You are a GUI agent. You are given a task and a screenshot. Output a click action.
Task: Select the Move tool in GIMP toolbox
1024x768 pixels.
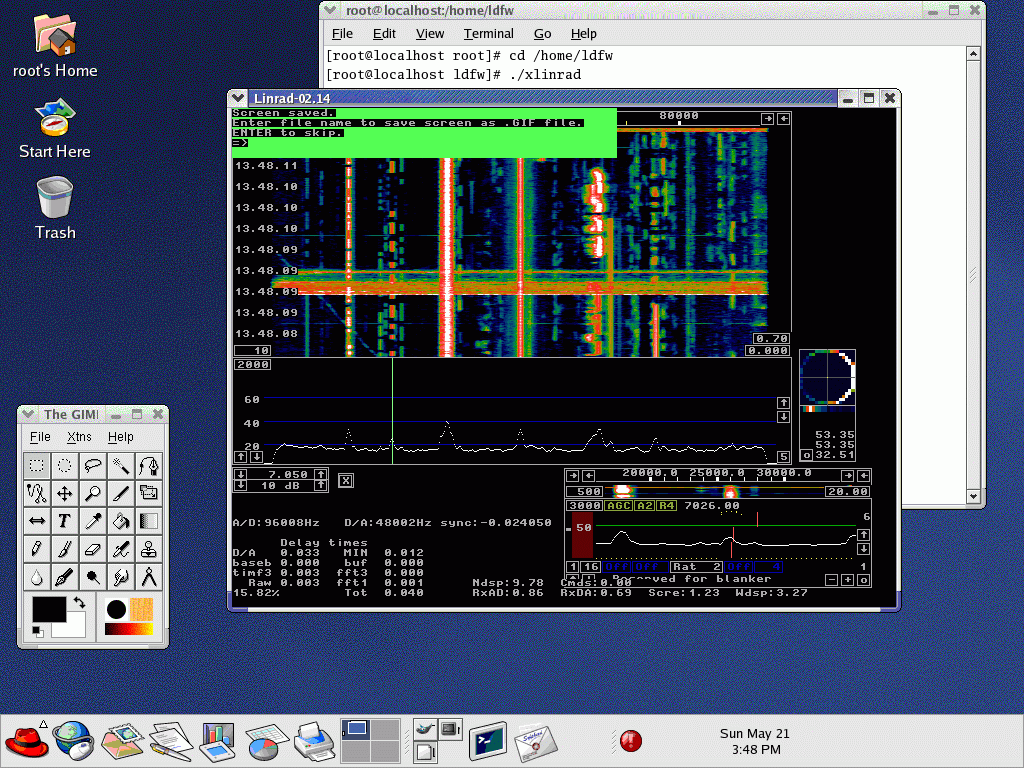click(x=65, y=493)
